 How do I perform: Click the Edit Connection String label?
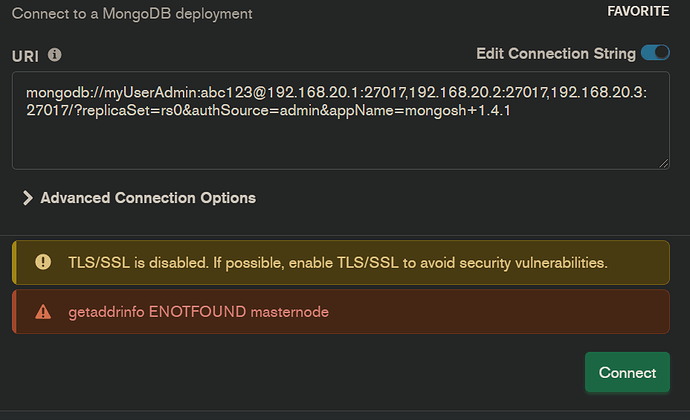point(556,54)
